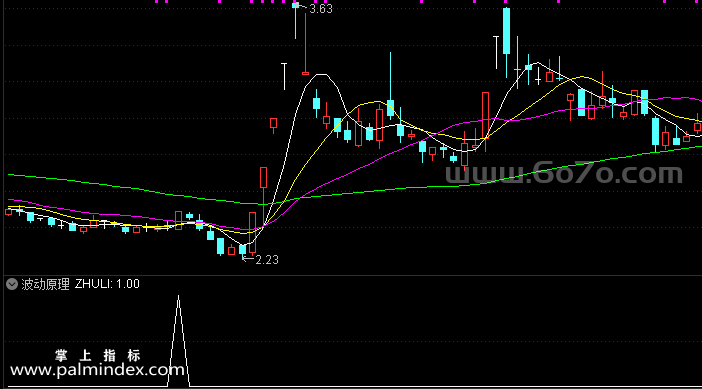Select the last red candle at right edge

[698, 127]
